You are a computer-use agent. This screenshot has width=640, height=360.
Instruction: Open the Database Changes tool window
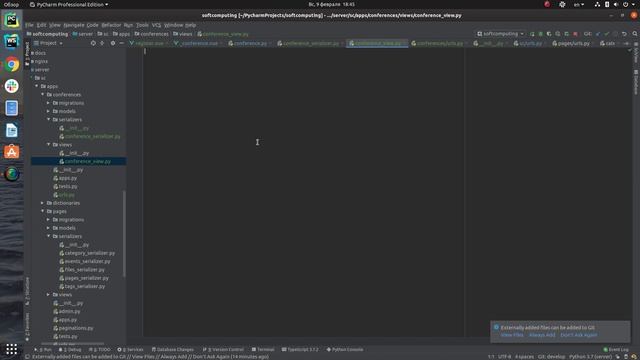coord(172,349)
